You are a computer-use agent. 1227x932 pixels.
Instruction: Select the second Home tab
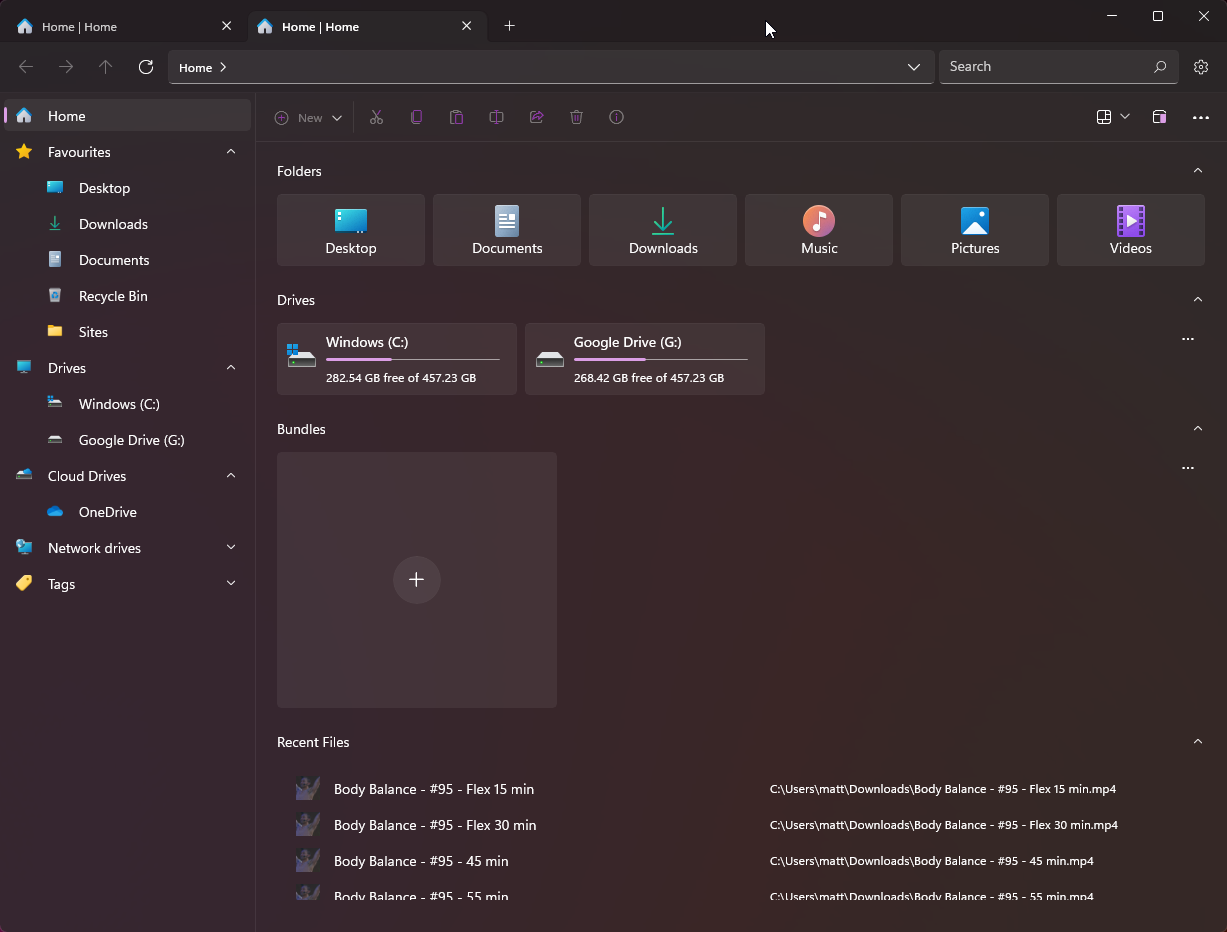pos(367,27)
